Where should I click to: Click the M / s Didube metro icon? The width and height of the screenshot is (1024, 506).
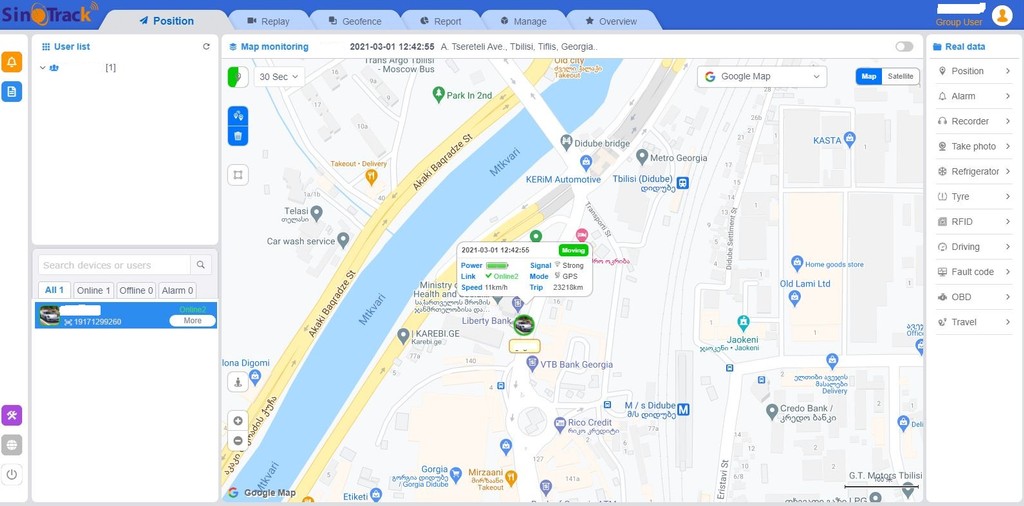[x=683, y=409]
